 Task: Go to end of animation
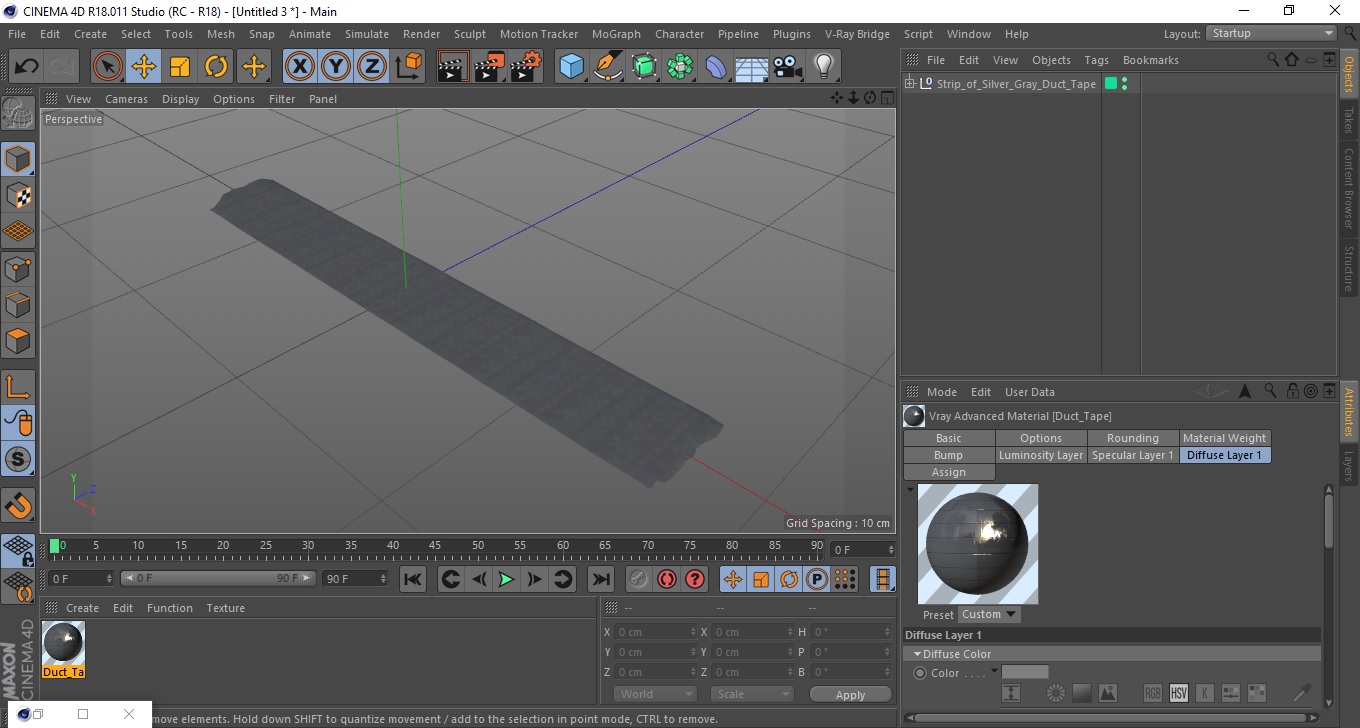tap(600, 579)
